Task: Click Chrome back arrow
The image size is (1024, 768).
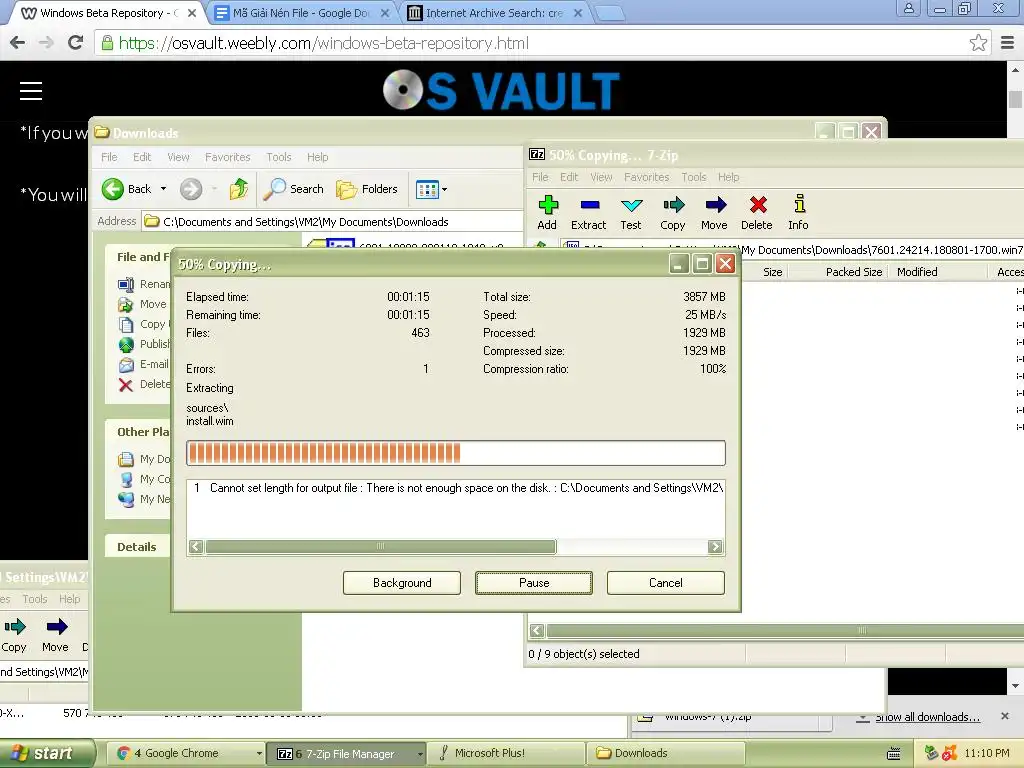Action: tap(18, 43)
